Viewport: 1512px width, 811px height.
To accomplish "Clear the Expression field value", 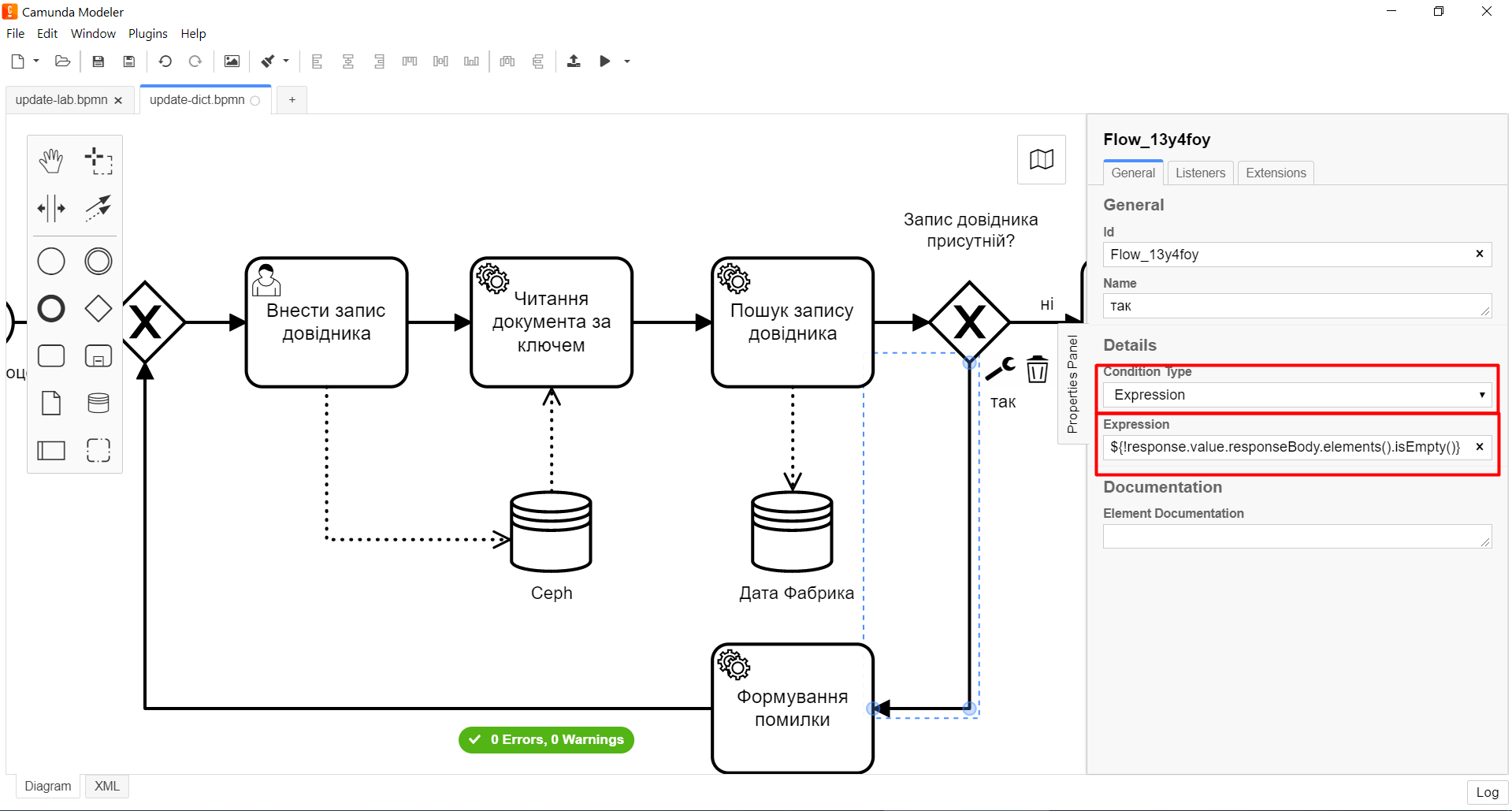I will (x=1479, y=447).
